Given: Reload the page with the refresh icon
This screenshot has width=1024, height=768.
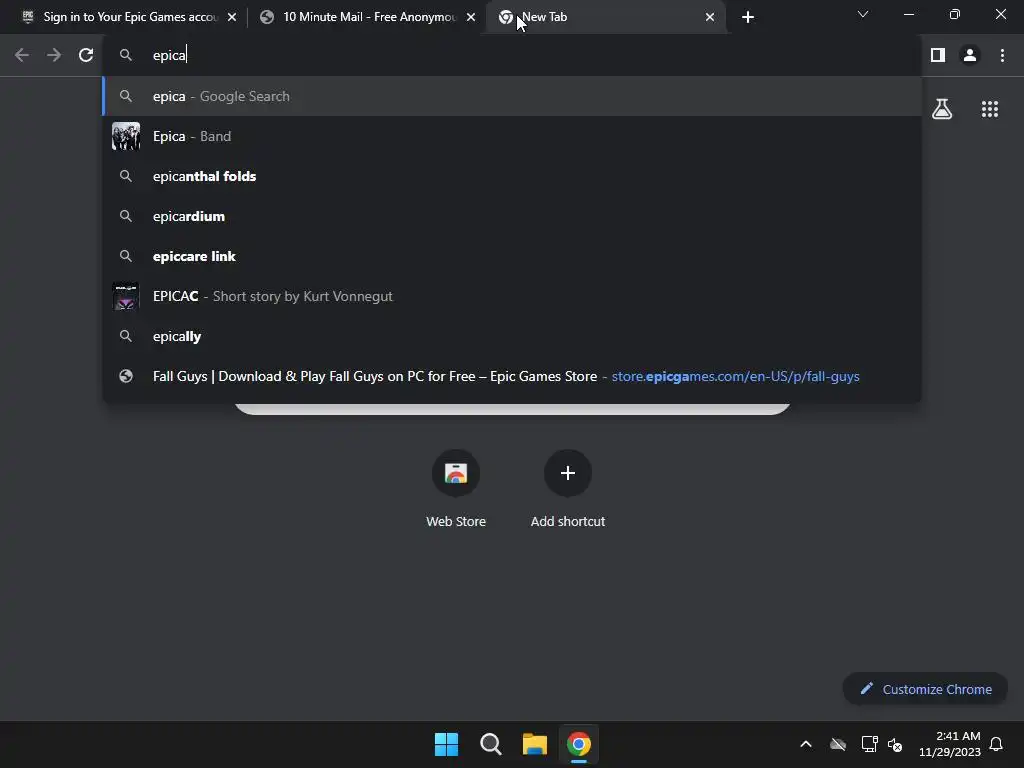Looking at the screenshot, I should tap(86, 56).
